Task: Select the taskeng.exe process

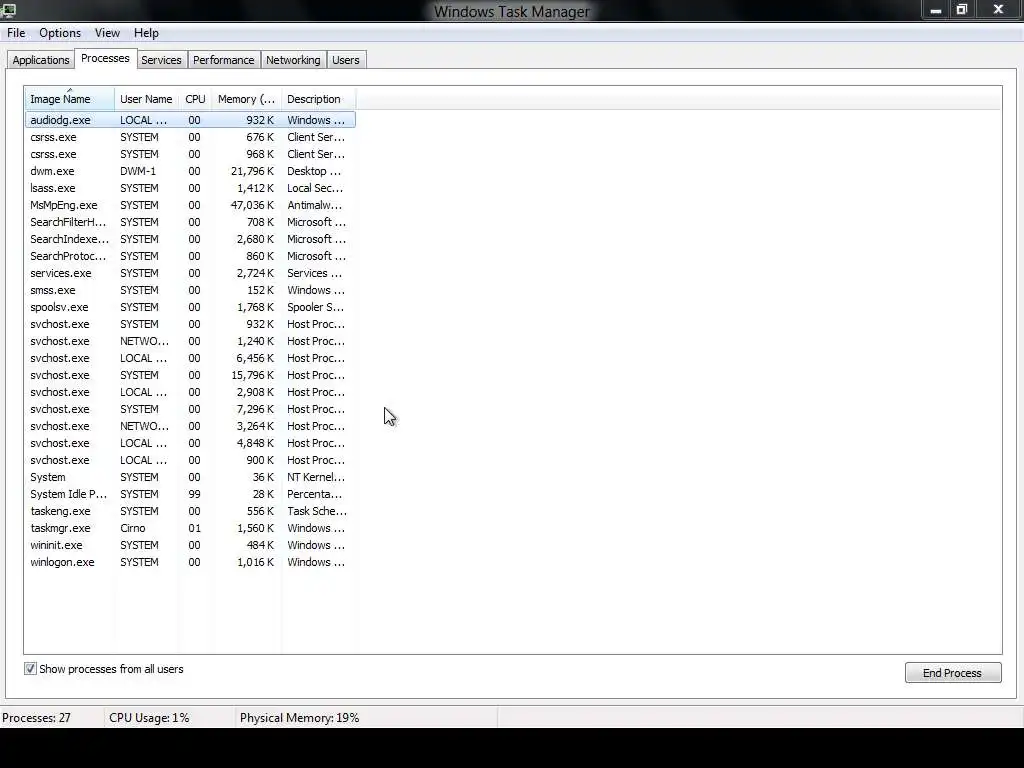Action: [x=190, y=511]
